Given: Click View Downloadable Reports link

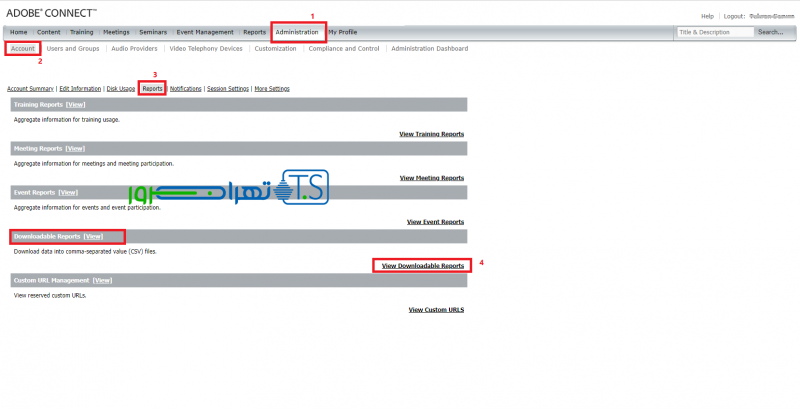Looking at the screenshot, I should pos(423,266).
